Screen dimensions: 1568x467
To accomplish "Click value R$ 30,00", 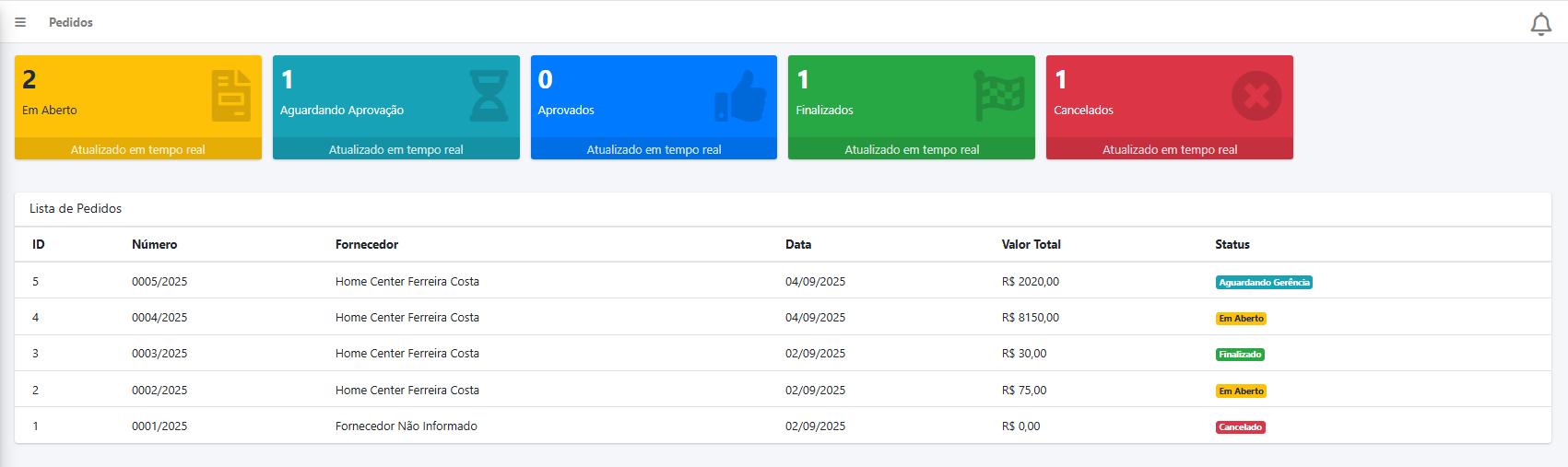I will [x=1024, y=354].
